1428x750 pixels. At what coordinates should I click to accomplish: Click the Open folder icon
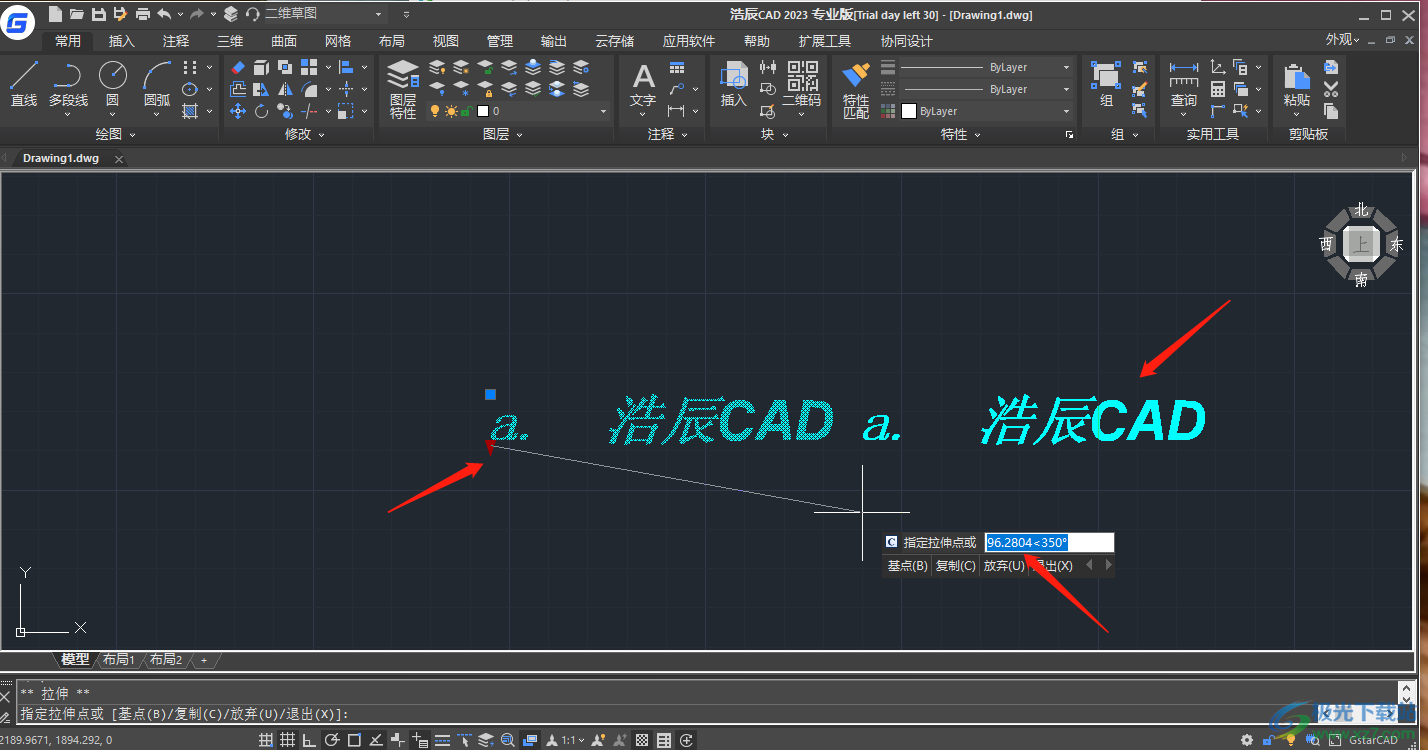(x=76, y=14)
